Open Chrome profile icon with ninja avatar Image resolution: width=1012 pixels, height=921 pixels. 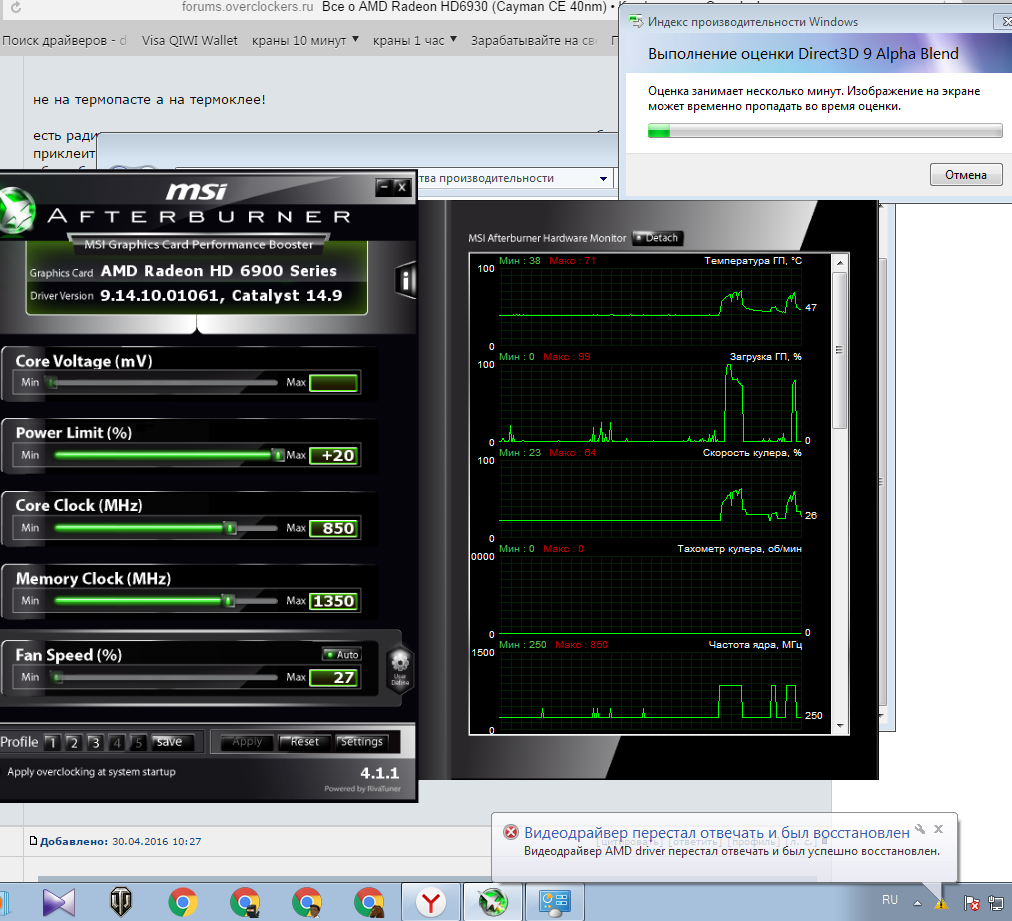click(x=245, y=902)
